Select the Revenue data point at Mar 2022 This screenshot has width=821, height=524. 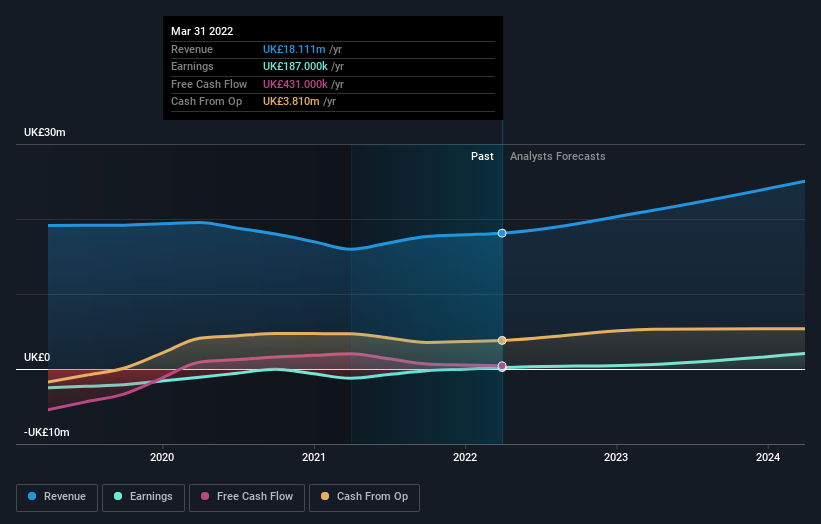coord(502,233)
